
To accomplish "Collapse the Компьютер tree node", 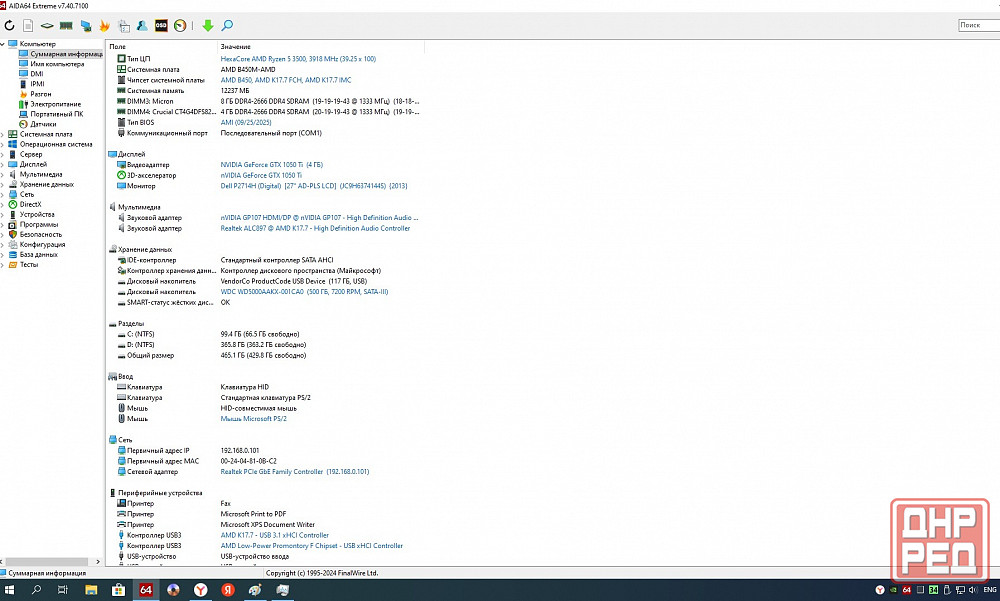I will (x=4, y=44).
